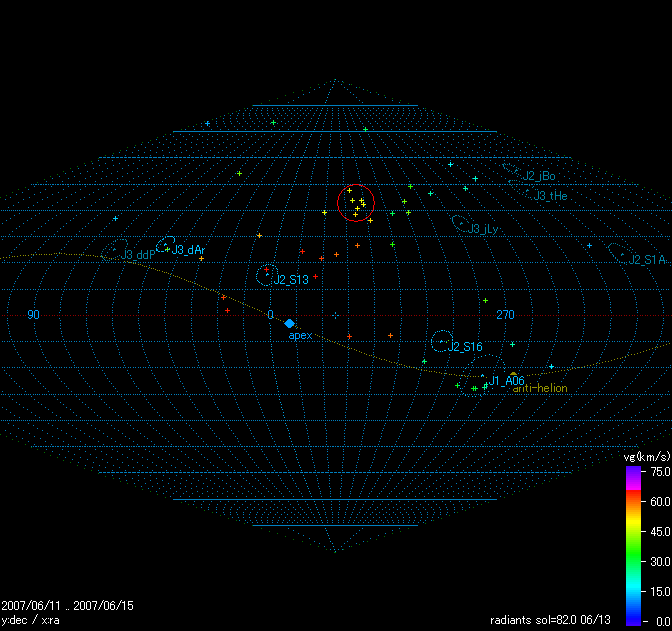Image resolution: width=672 pixels, height=631 pixels.
Task: Click the J2_S16 radiant label
Action: [465, 346]
